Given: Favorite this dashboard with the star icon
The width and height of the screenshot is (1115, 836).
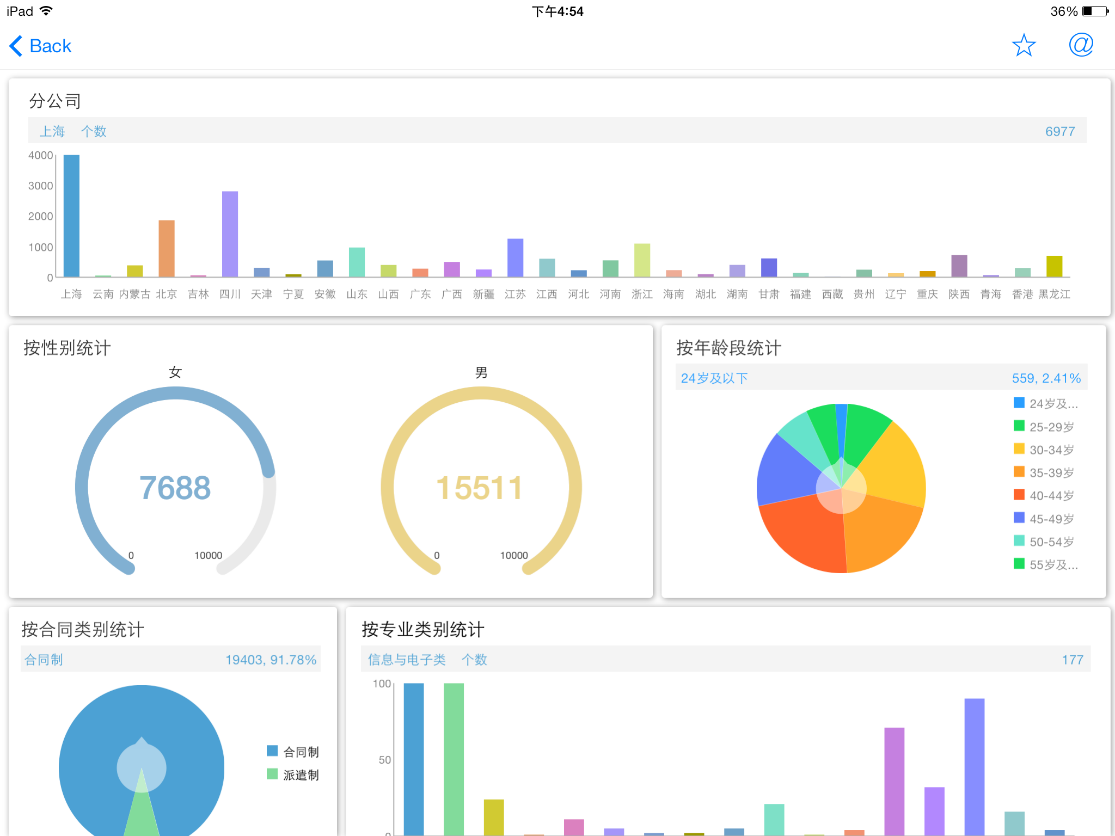Looking at the screenshot, I should (x=1024, y=45).
